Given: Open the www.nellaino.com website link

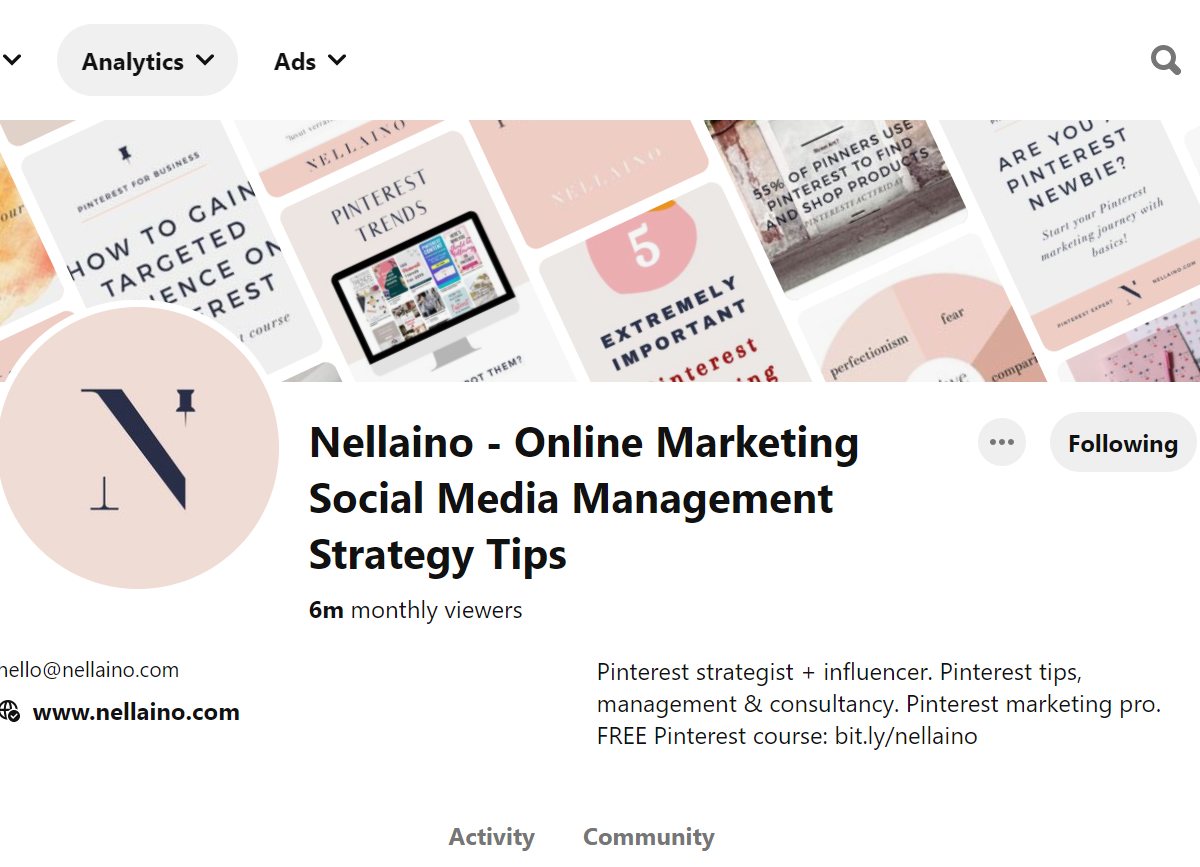Looking at the screenshot, I should coord(136,712).
